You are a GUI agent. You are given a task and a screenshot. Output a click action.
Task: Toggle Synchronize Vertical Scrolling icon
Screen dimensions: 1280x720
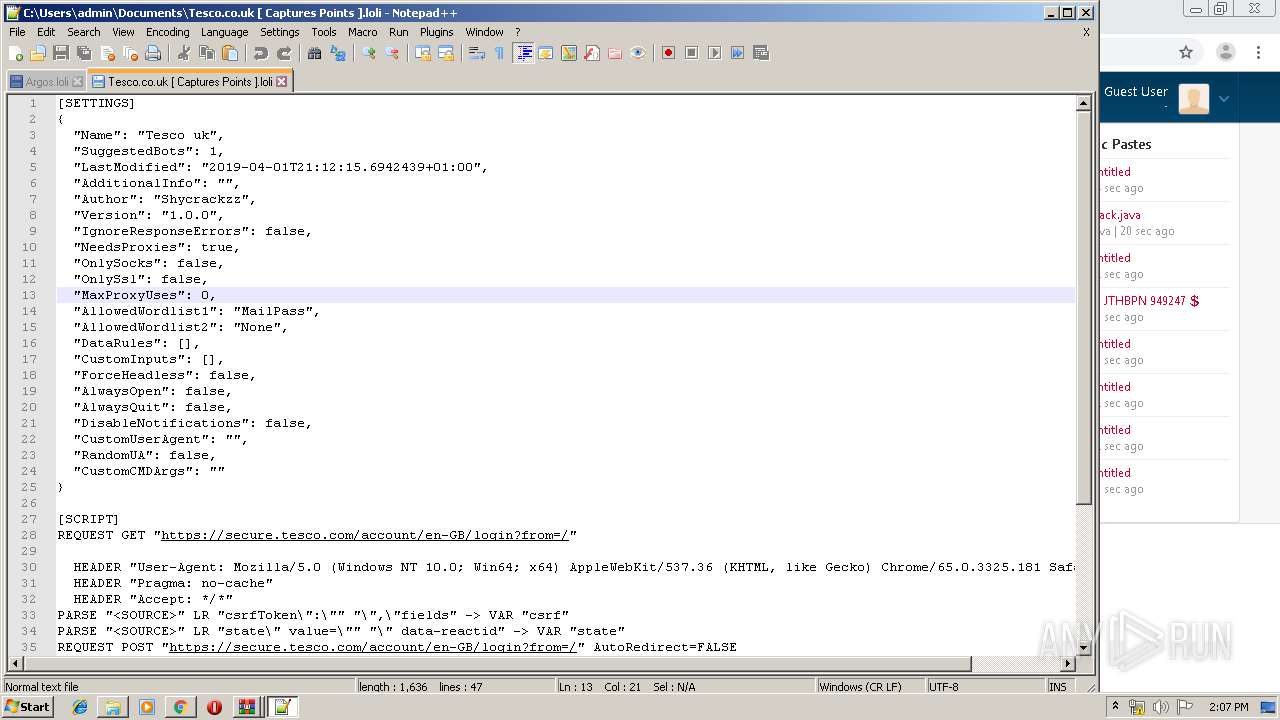click(423, 53)
